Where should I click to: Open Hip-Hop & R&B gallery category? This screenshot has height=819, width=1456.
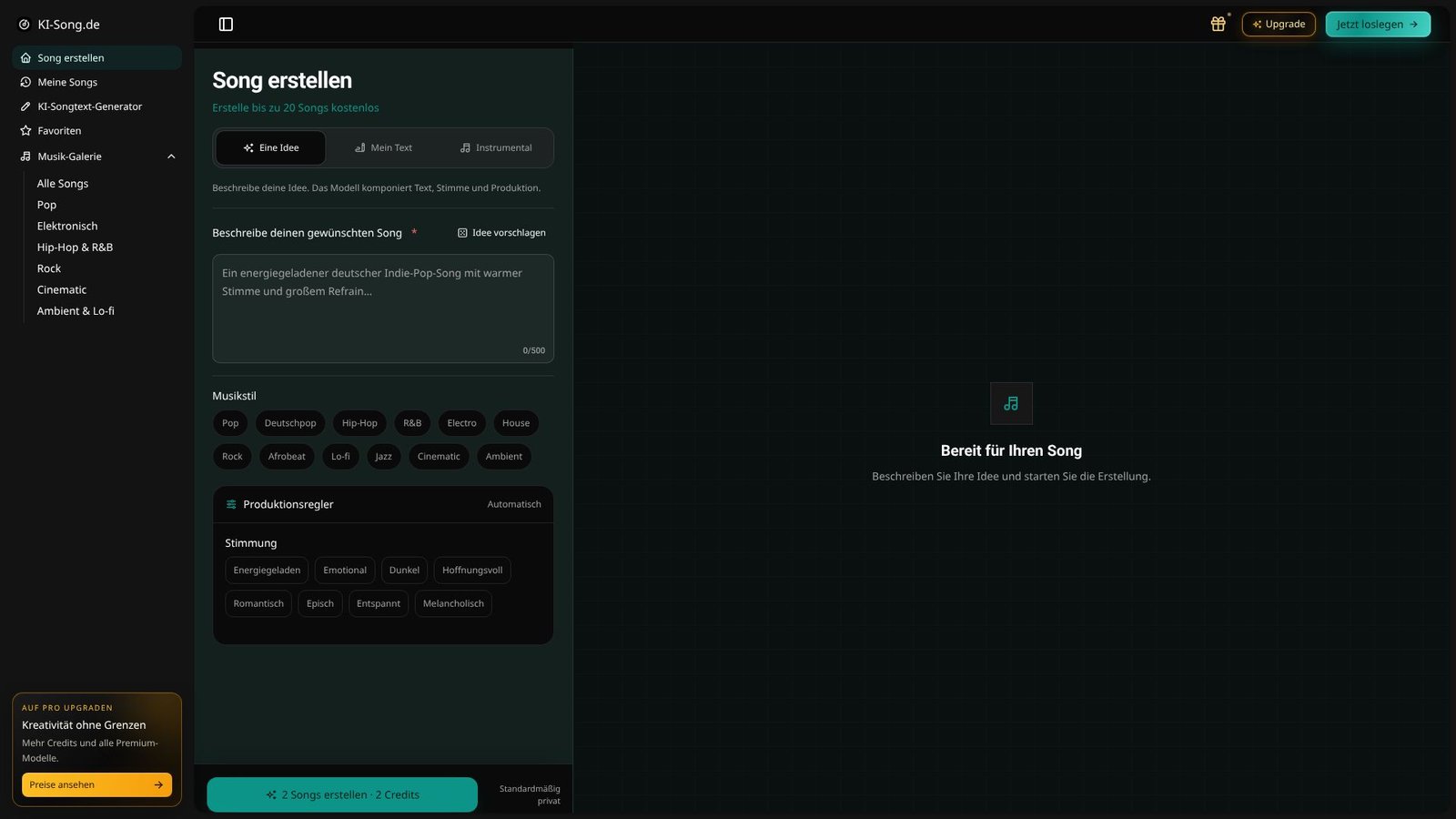click(x=75, y=248)
